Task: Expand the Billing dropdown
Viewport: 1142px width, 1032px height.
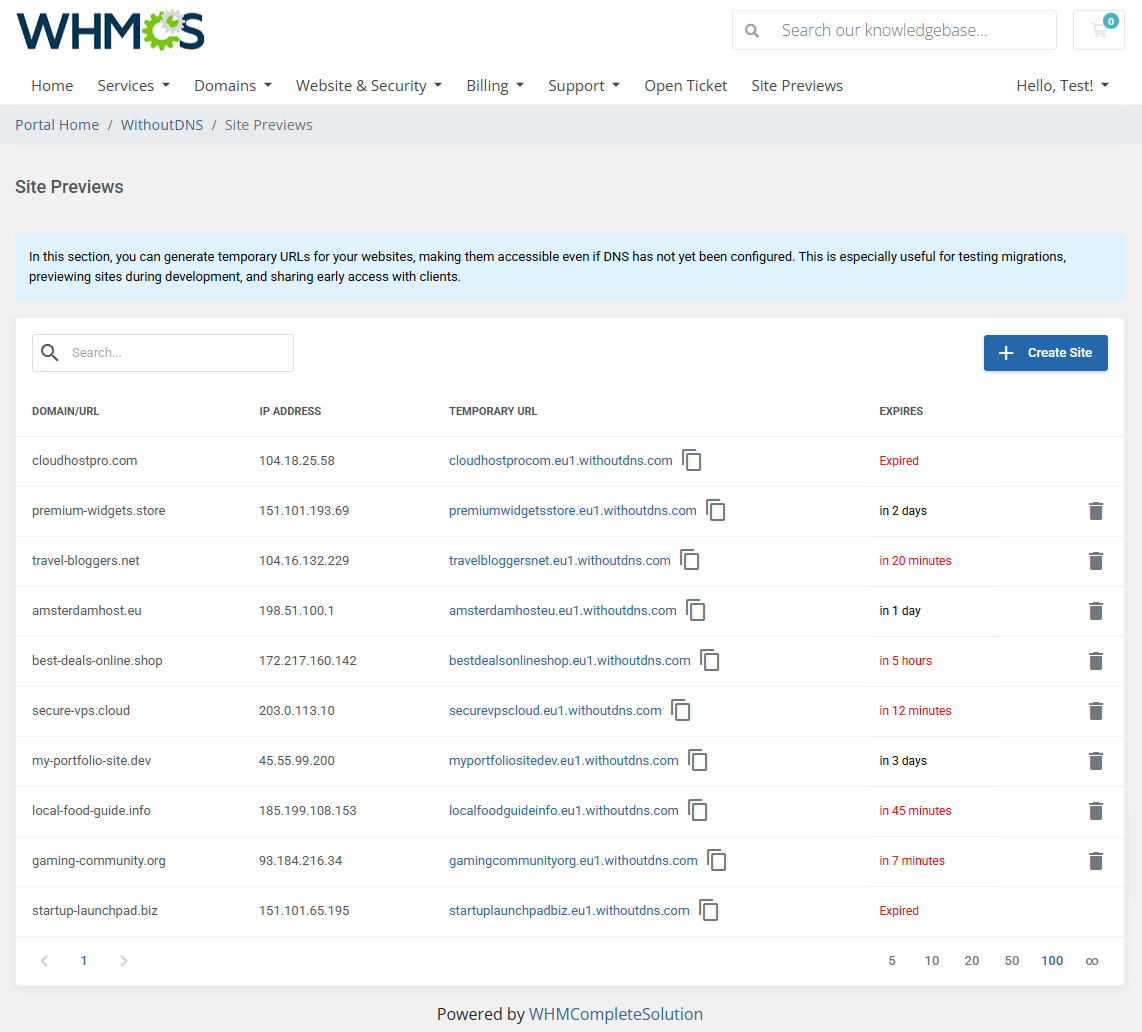Action: tap(494, 85)
